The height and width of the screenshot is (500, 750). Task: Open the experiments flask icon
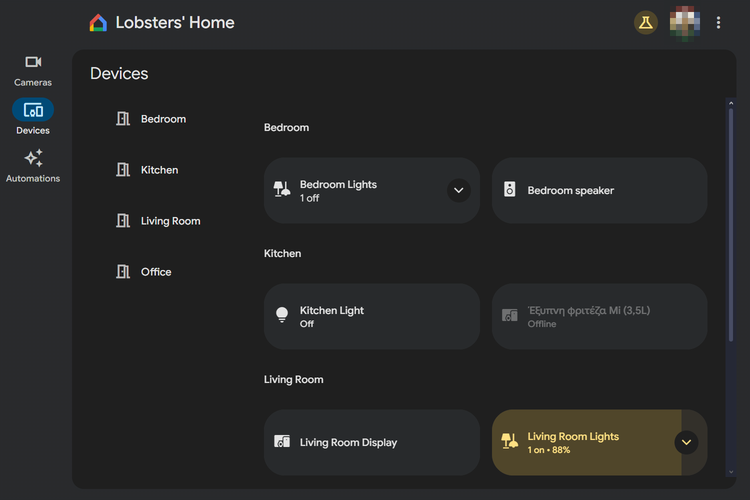(x=646, y=23)
